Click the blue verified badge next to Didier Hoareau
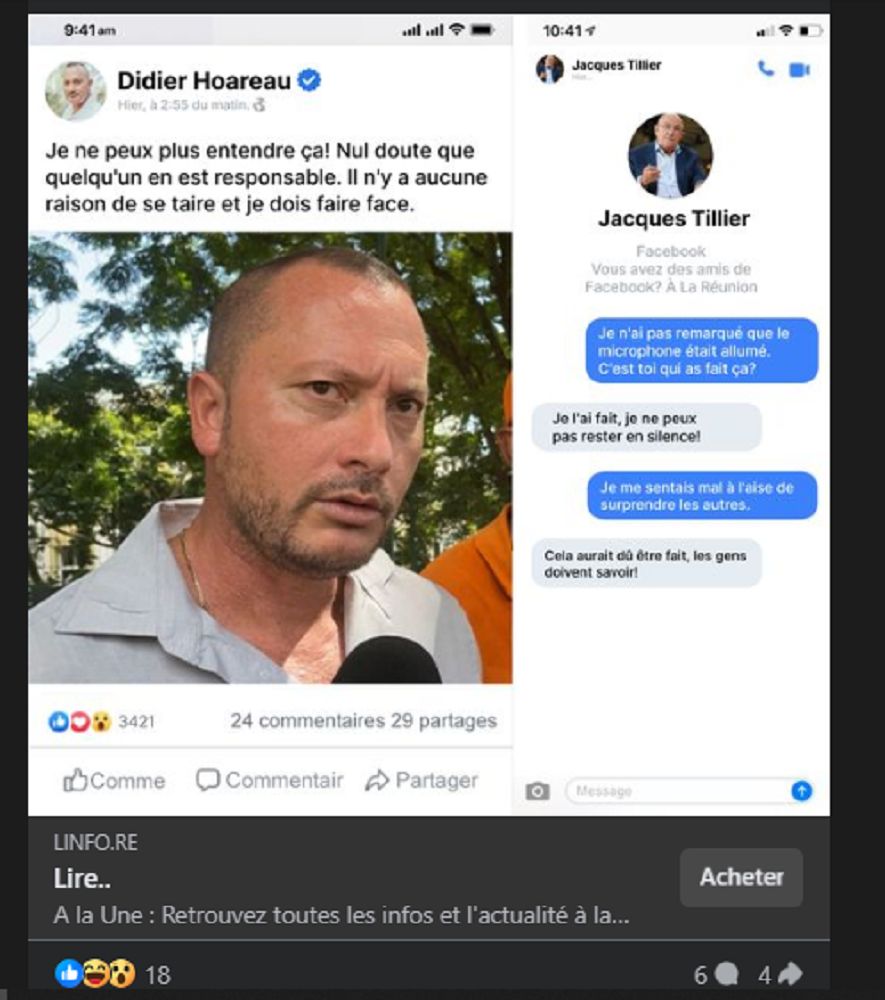The width and height of the screenshot is (885, 1000). click(x=309, y=80)
